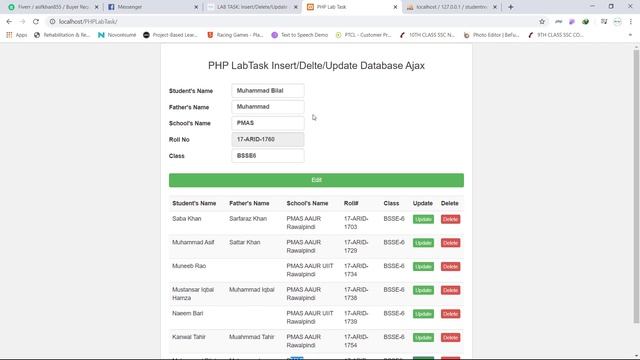Click the address bar URL
640x360 pixels.
88,22
